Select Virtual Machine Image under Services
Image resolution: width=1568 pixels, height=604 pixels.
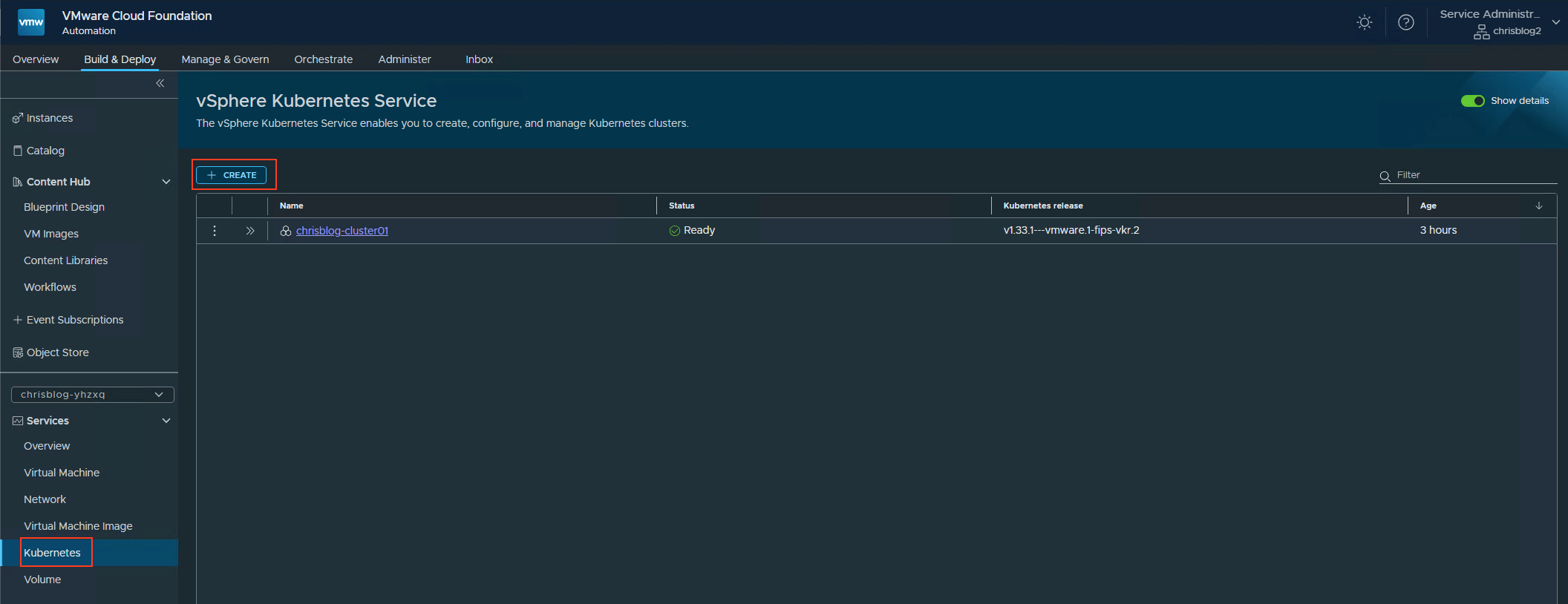[78, 526]
